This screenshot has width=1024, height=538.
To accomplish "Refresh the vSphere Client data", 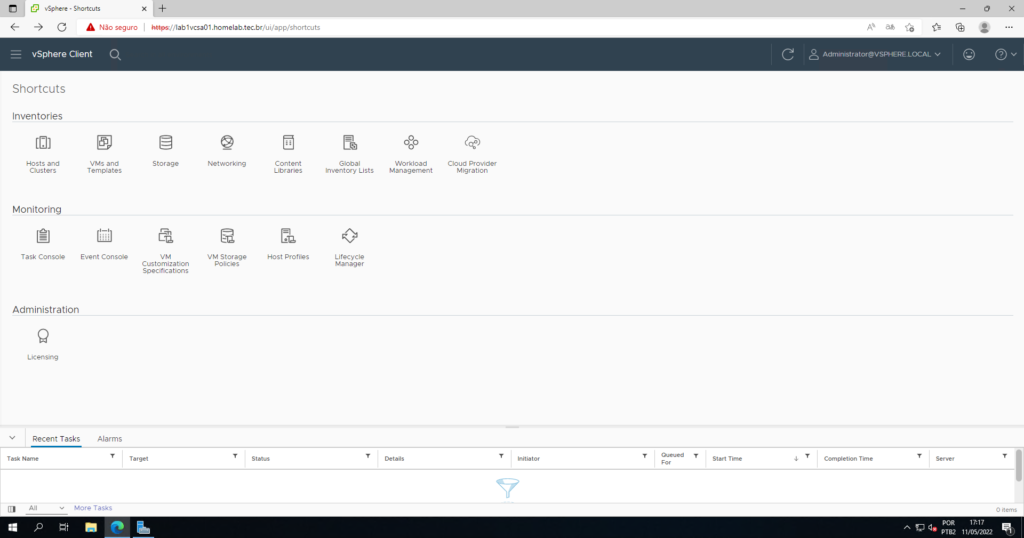I will point(788,54).
